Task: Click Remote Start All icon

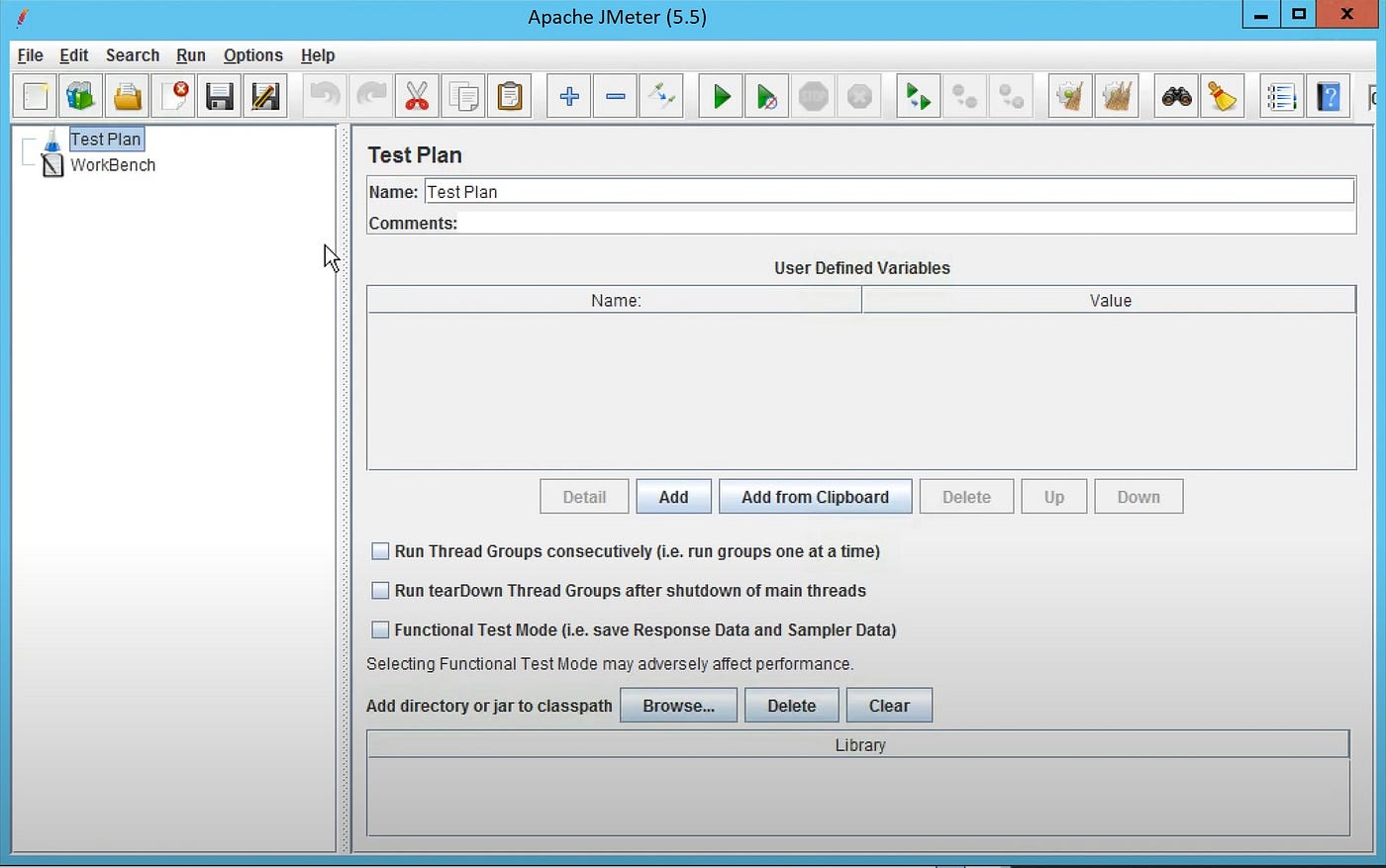Action: pyautogui.click(x=919, y=96)
